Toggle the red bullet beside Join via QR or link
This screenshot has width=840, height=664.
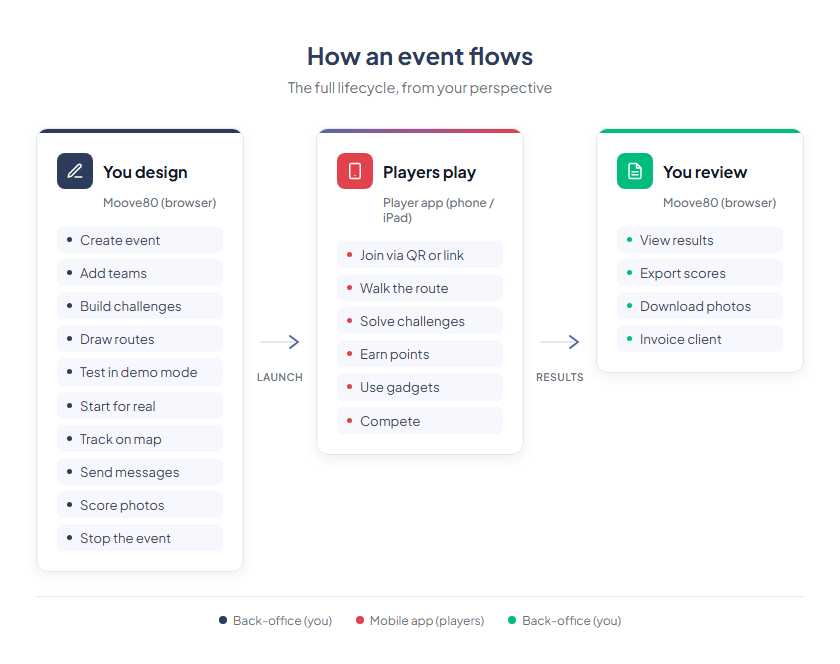tap(347, 255)
